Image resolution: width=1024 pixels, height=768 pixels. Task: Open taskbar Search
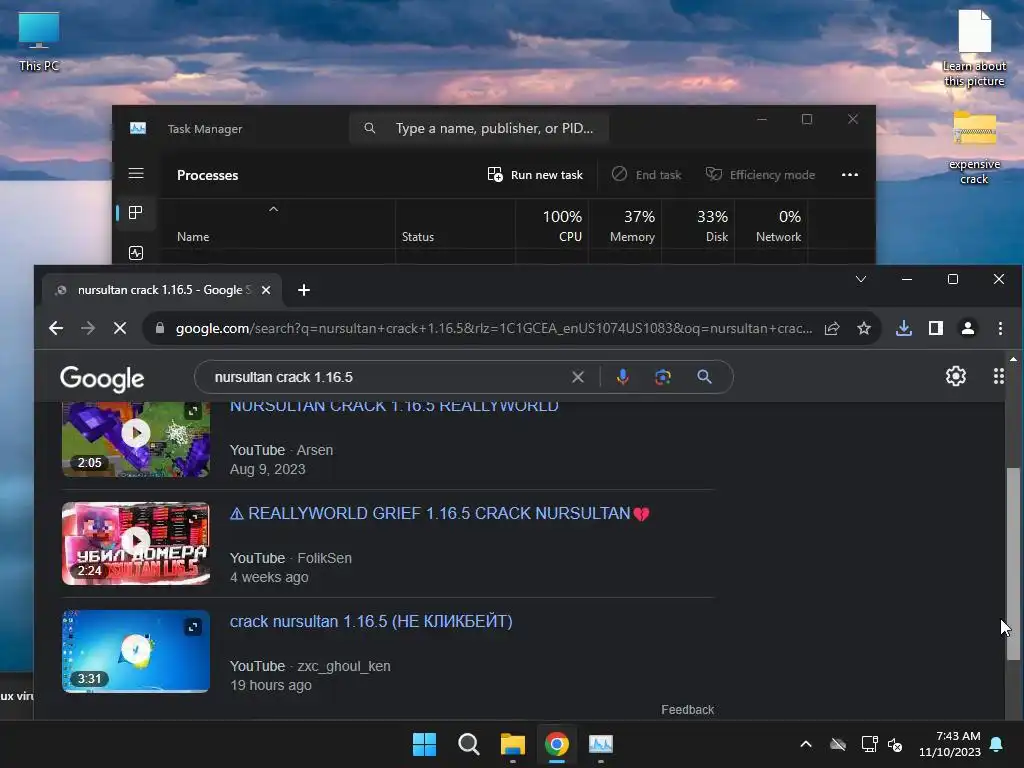point(469,744)
